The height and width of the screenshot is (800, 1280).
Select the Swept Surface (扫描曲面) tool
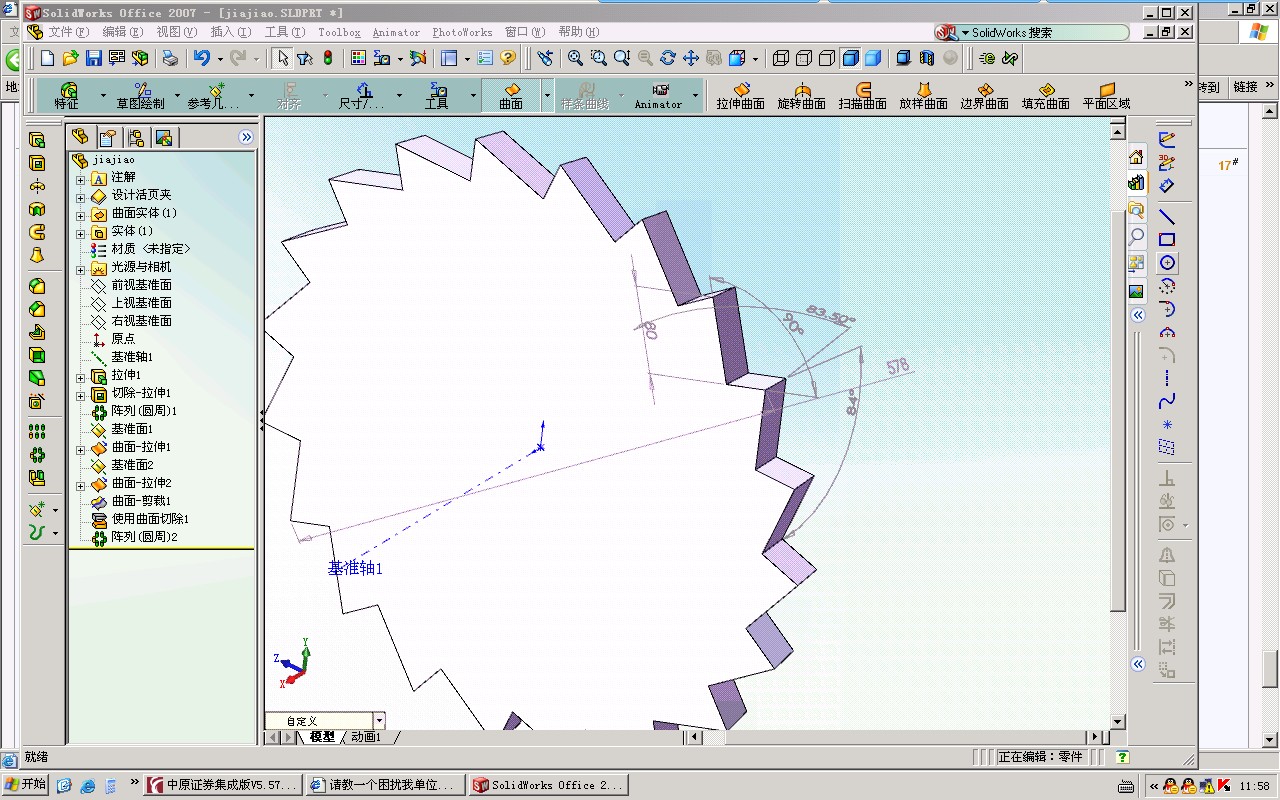[x=862, y=96]
